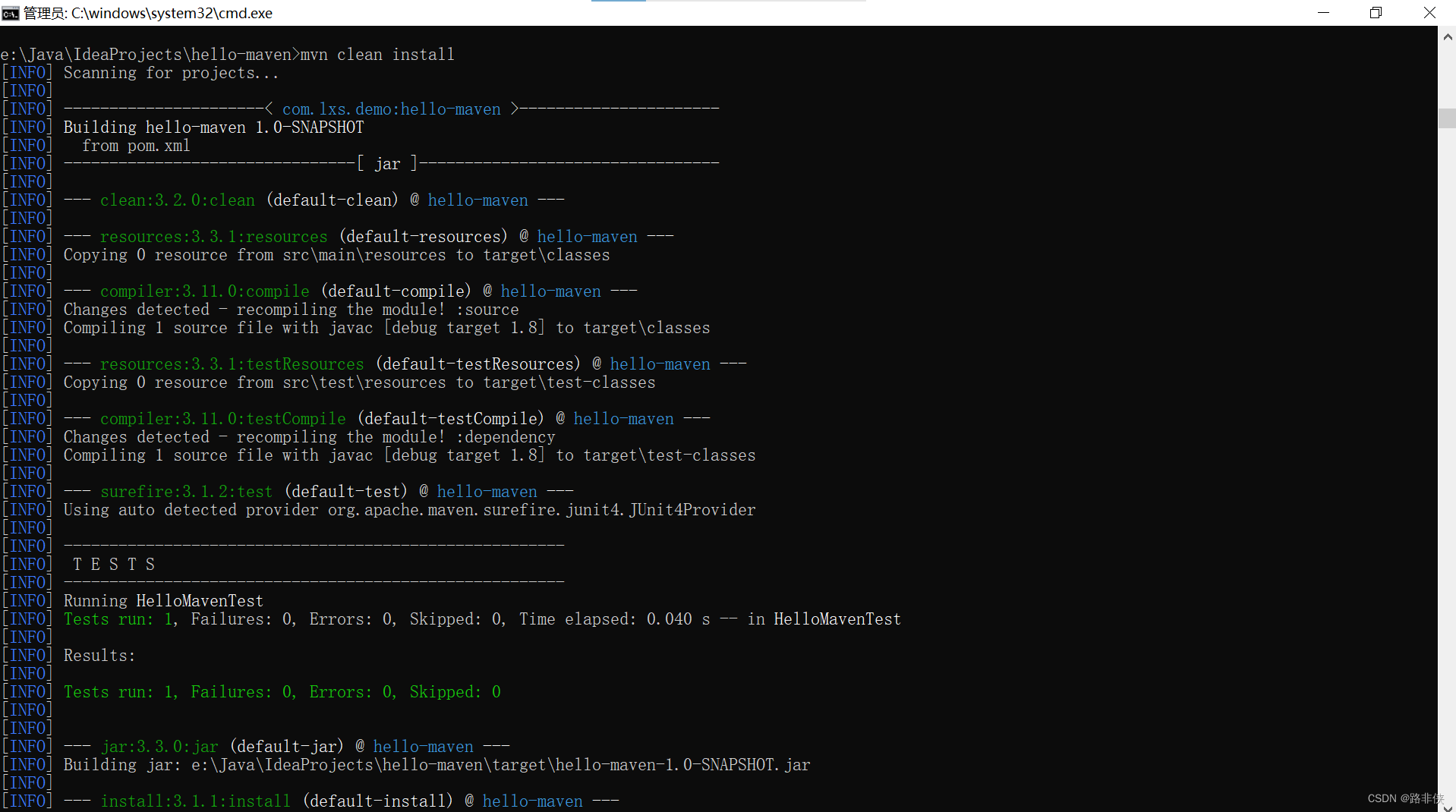Click the 'T E S T S' heading
The image size is (1456, 812).
(x=114, y=565)
